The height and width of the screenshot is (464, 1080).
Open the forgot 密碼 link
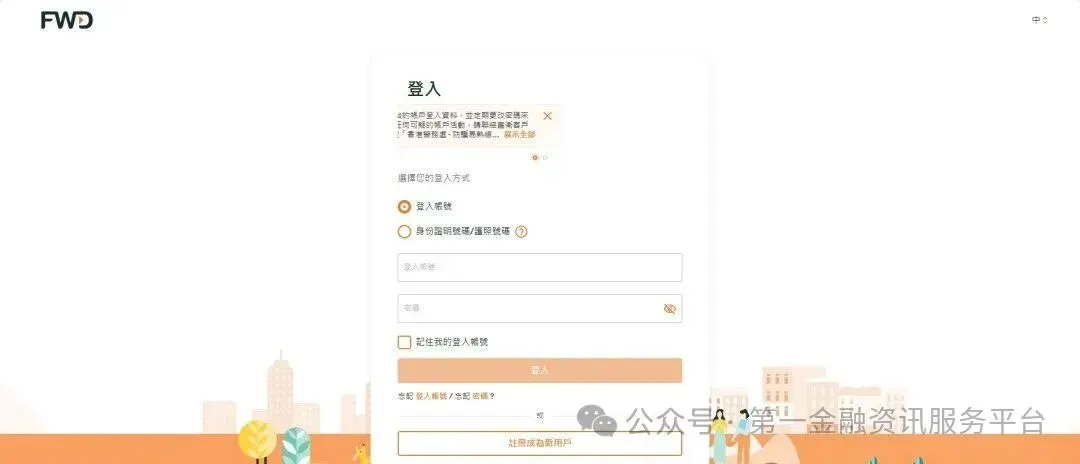click(480, 396)
